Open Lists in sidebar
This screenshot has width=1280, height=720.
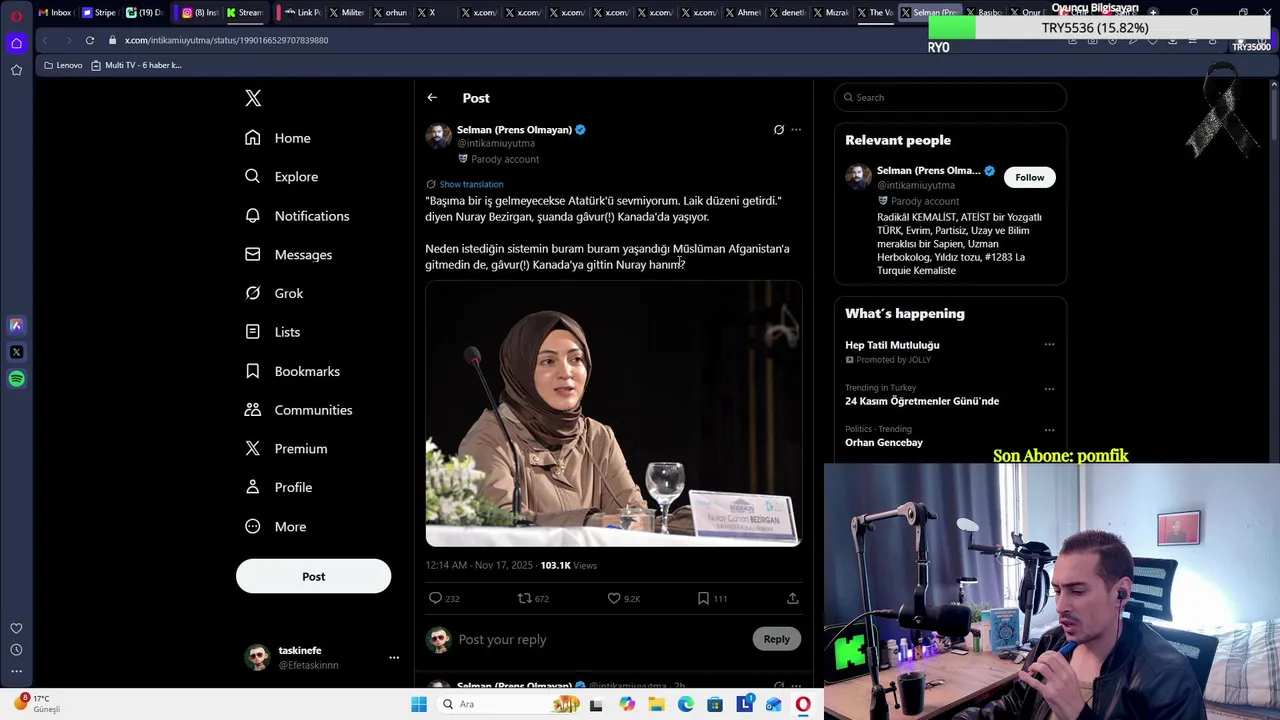pyautogui.click(x=272, y=332)
